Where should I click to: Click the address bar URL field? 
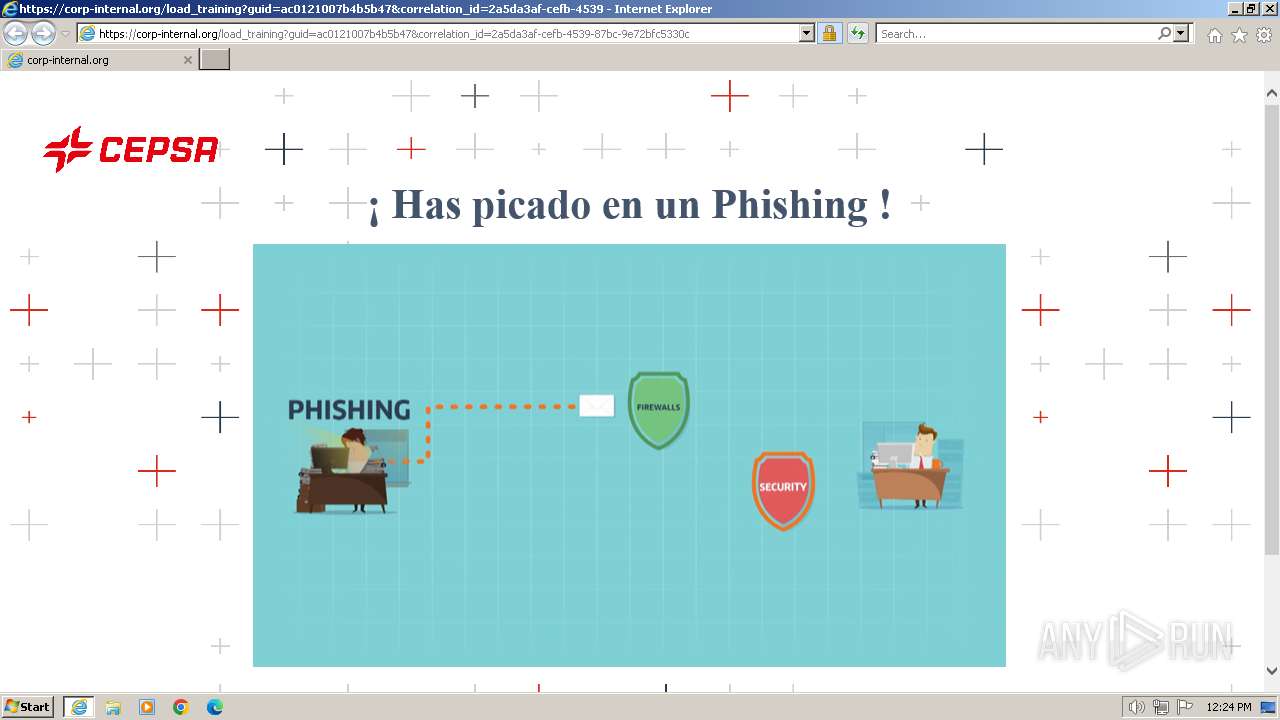[438, 33]
